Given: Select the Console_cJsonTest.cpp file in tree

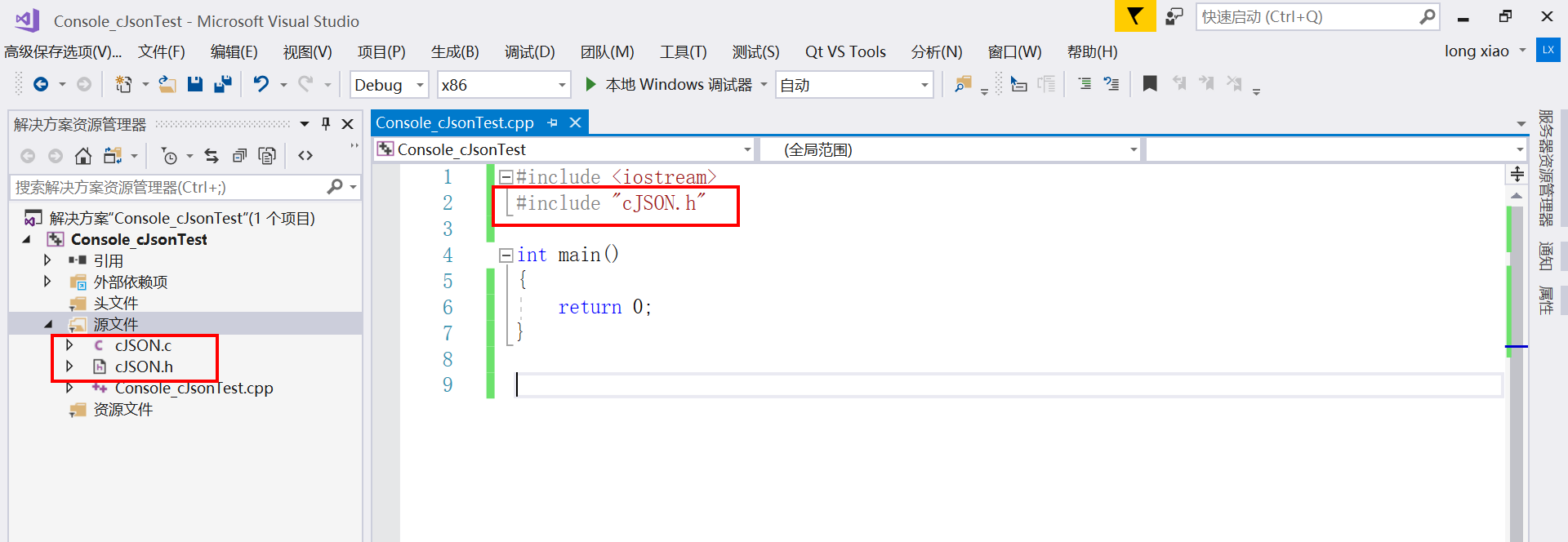Looking at the screenshot, I should [194, 389].
